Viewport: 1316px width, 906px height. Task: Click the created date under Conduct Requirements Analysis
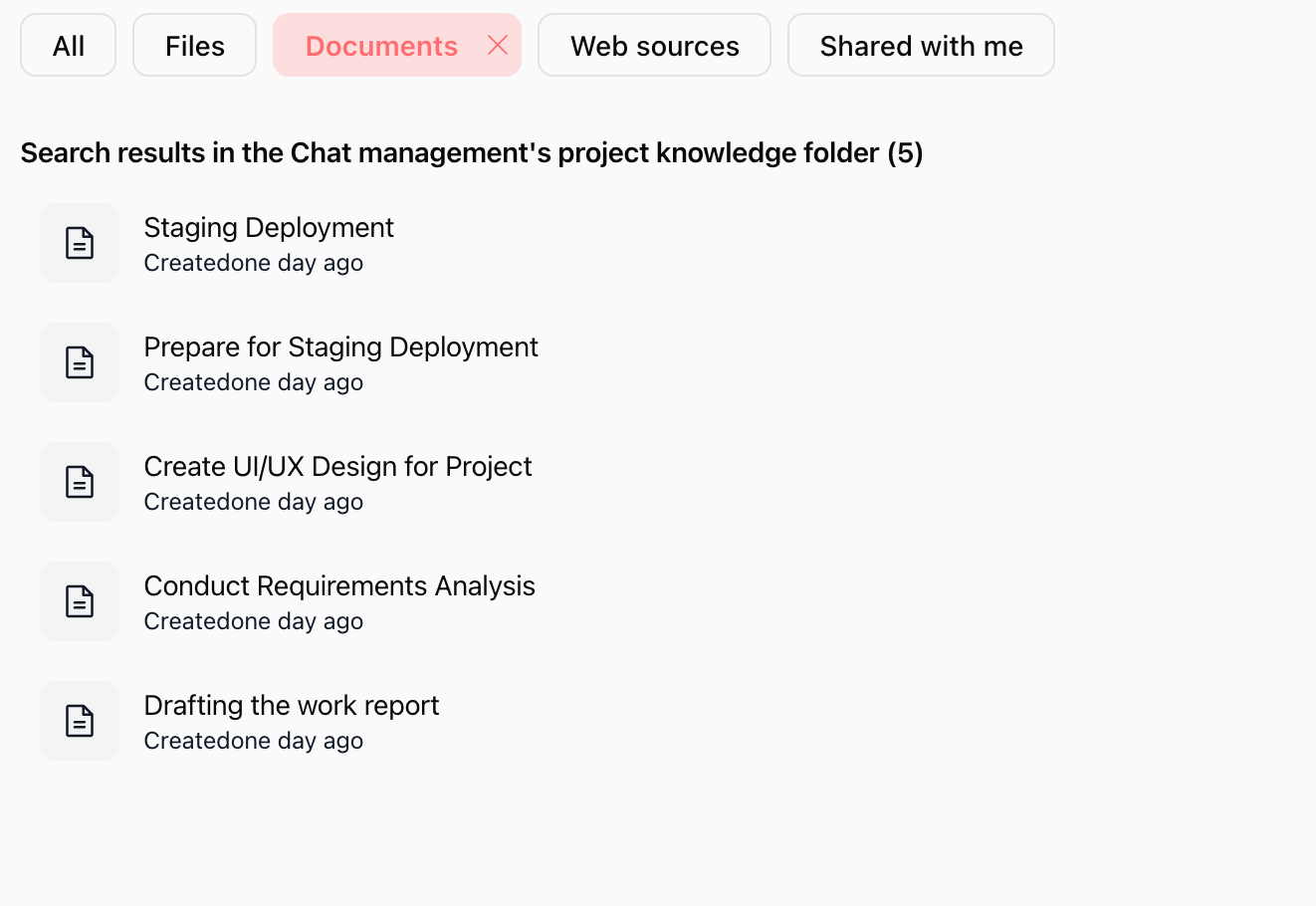pyautogui.click(x=254, y=621)
